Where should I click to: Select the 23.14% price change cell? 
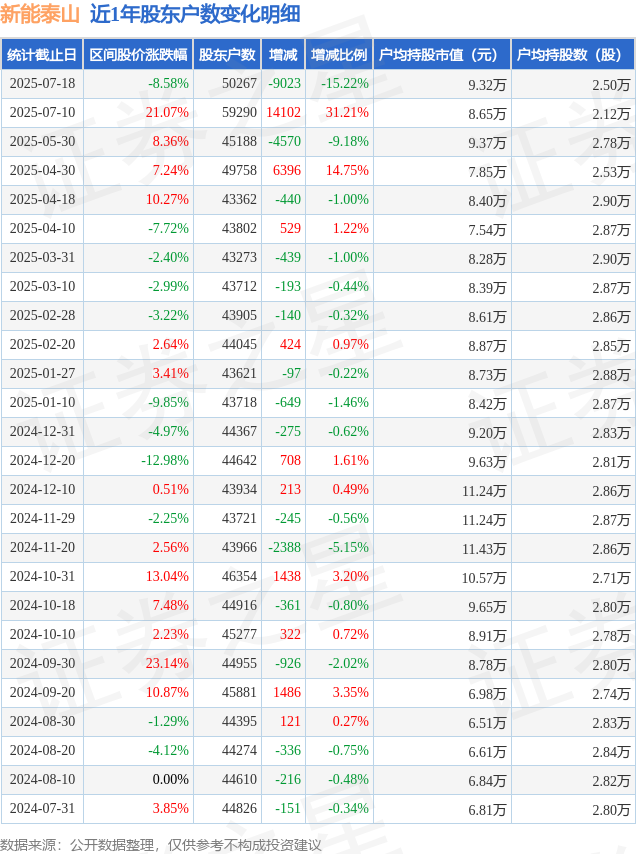tap(167, 663)
